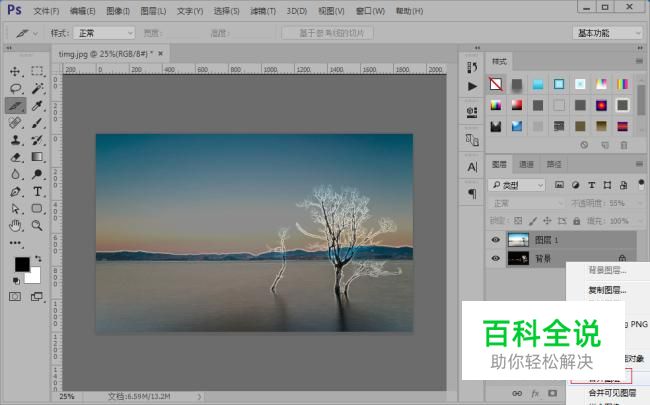Select the Move tool
Screen dimensions: 650x405
[x=15, y=71]
